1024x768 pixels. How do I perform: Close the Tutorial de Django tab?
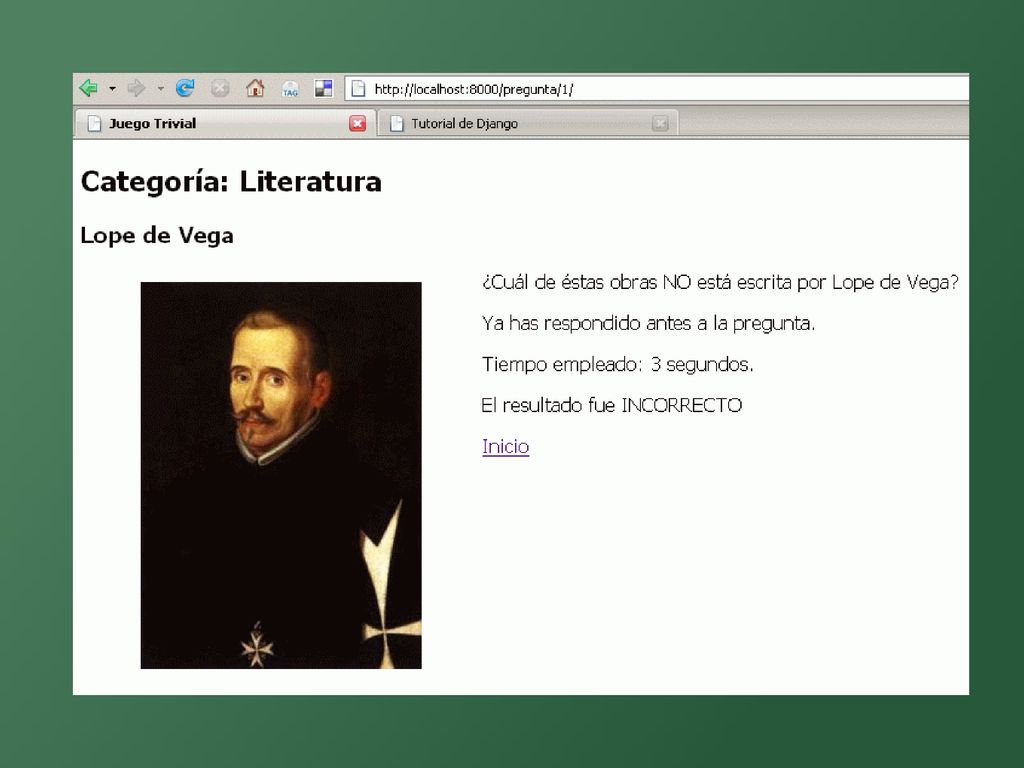coord(660,123)
